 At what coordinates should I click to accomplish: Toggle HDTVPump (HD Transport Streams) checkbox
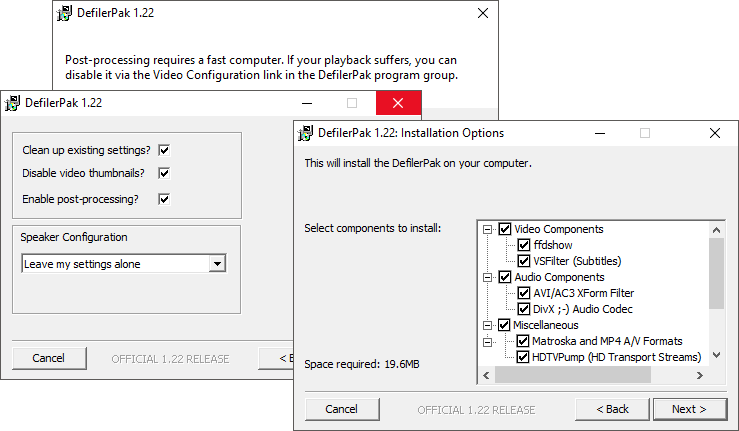tap(523, 357)
